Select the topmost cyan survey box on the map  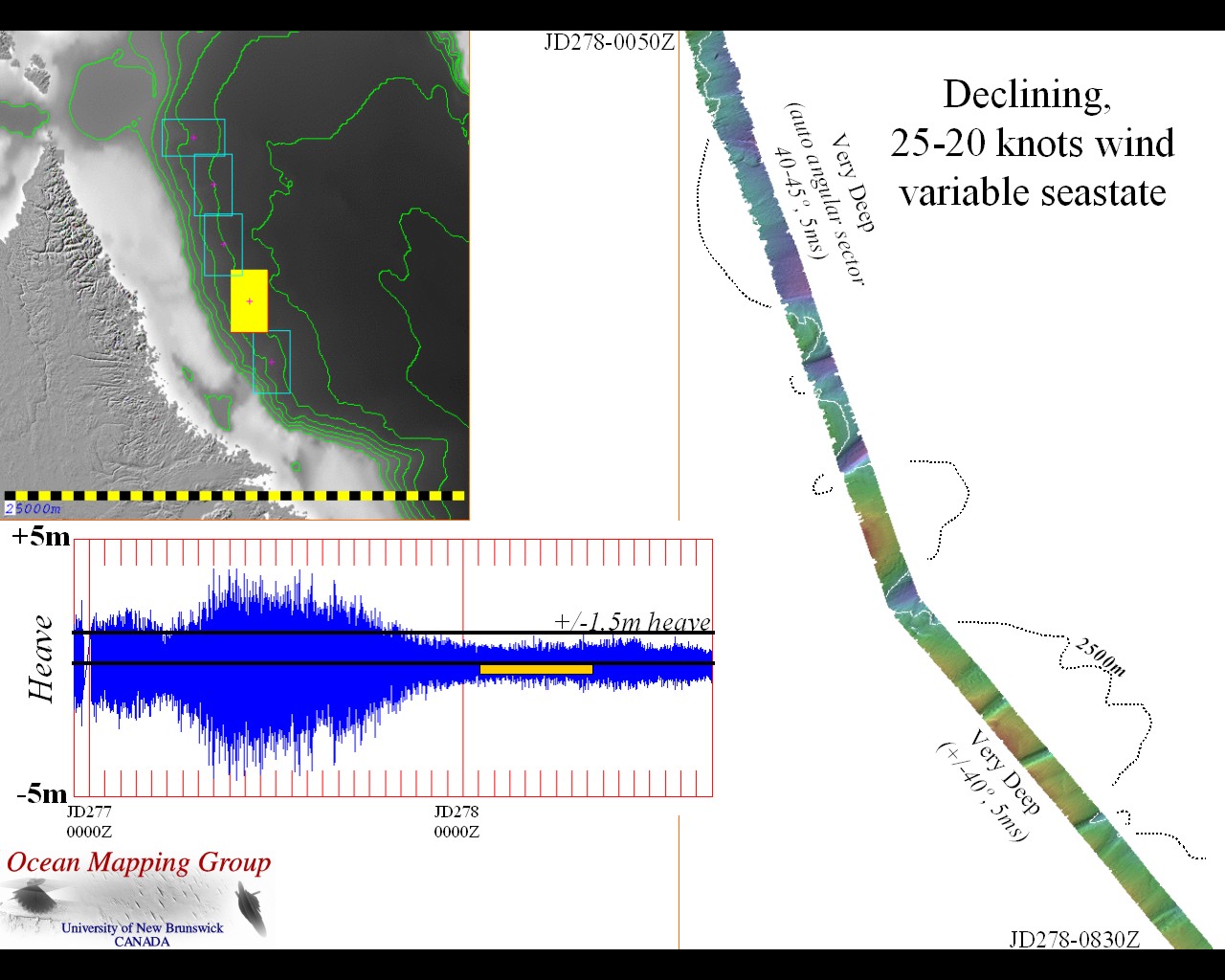[x=193, y=138]
